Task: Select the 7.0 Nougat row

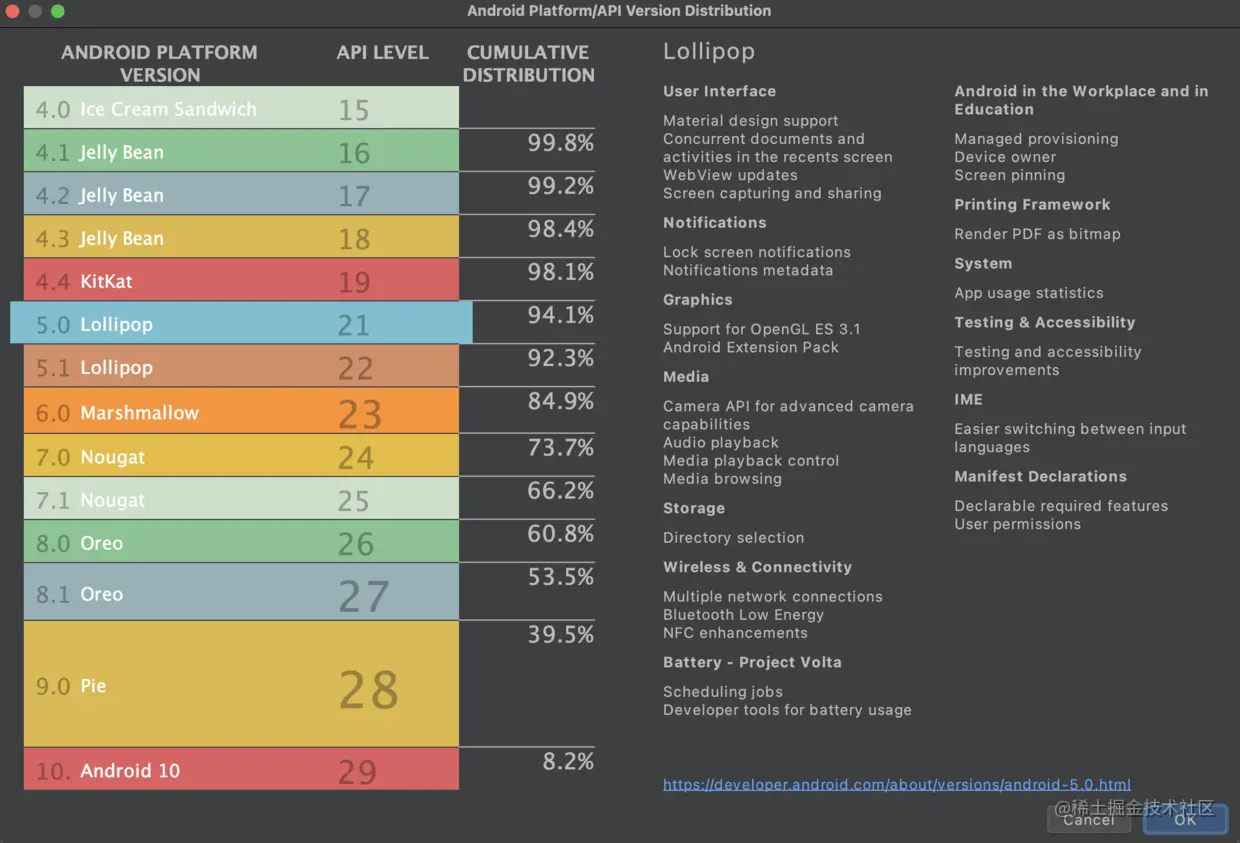Action: [x=240, y=455]
